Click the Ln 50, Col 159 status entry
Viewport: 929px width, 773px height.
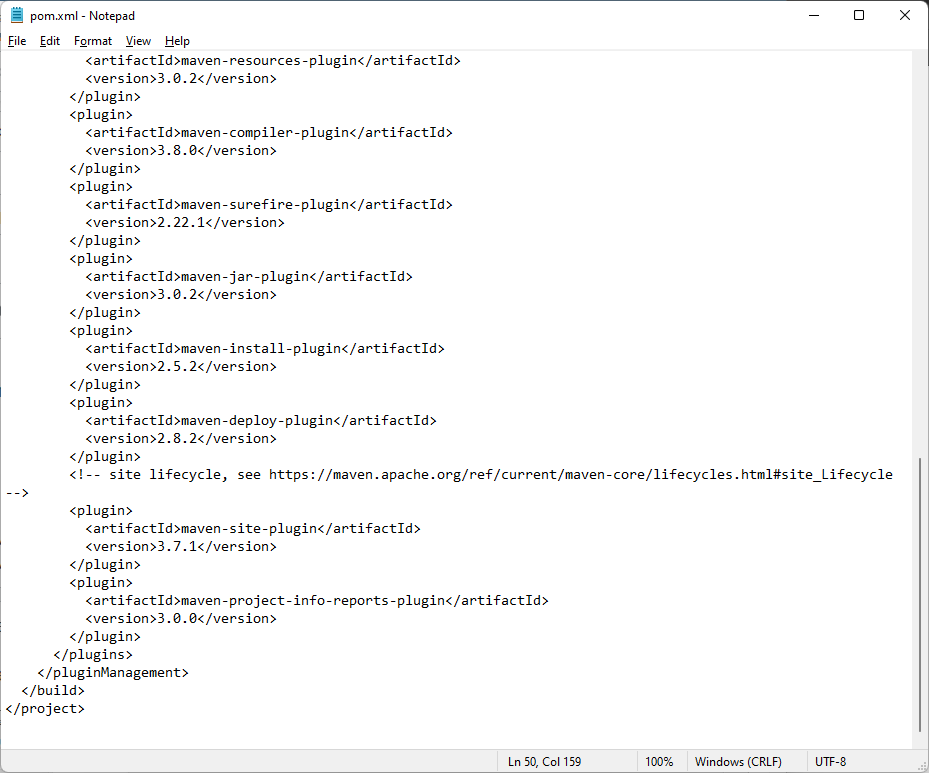(x=544, y=762)
